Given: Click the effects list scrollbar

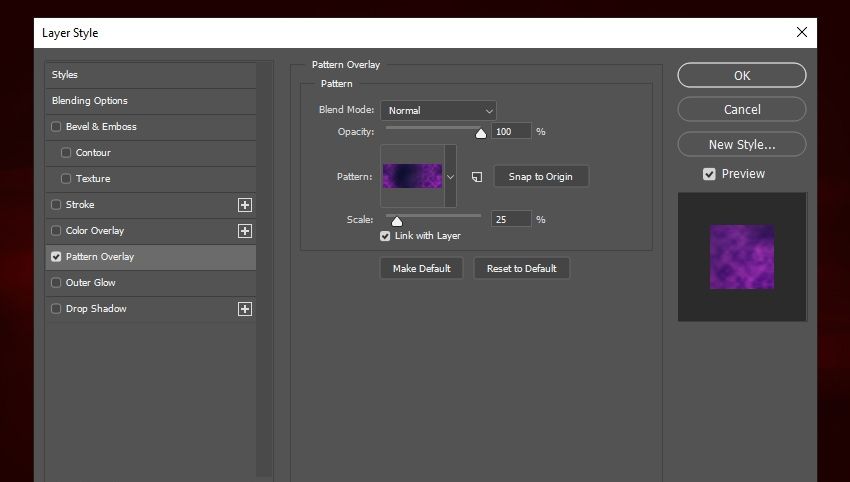Looking at the screenshot, I should 265,269.
